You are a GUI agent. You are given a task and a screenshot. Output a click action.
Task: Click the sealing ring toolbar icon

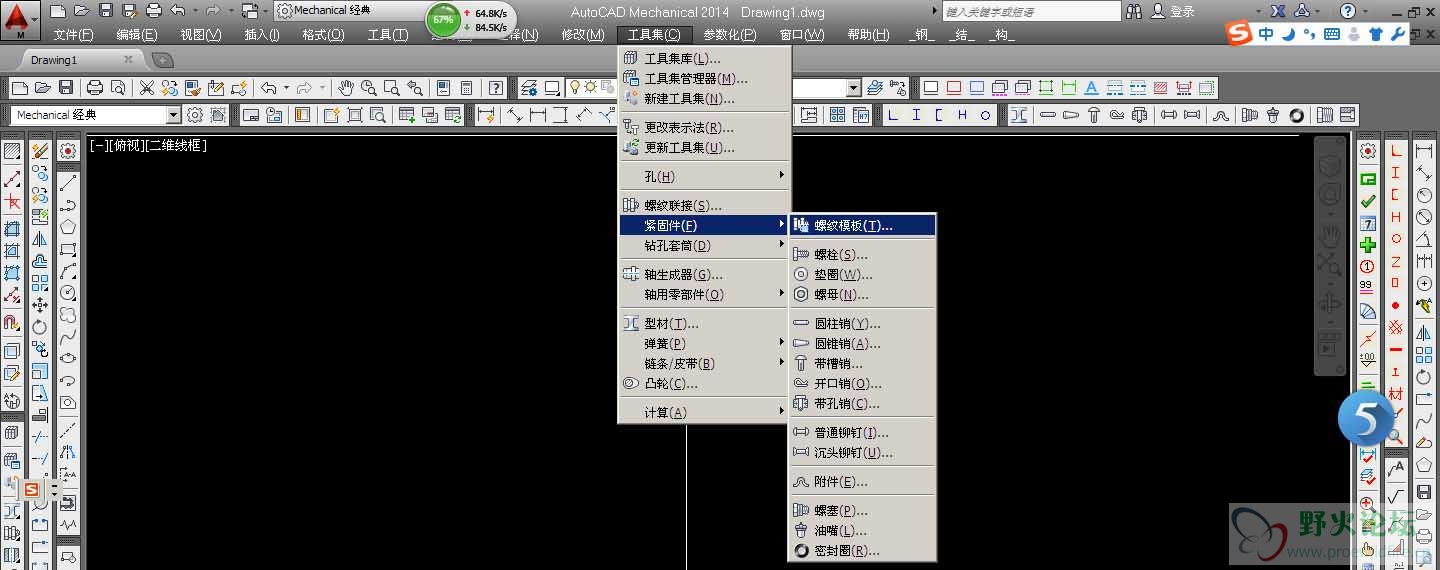point(1297,115)
